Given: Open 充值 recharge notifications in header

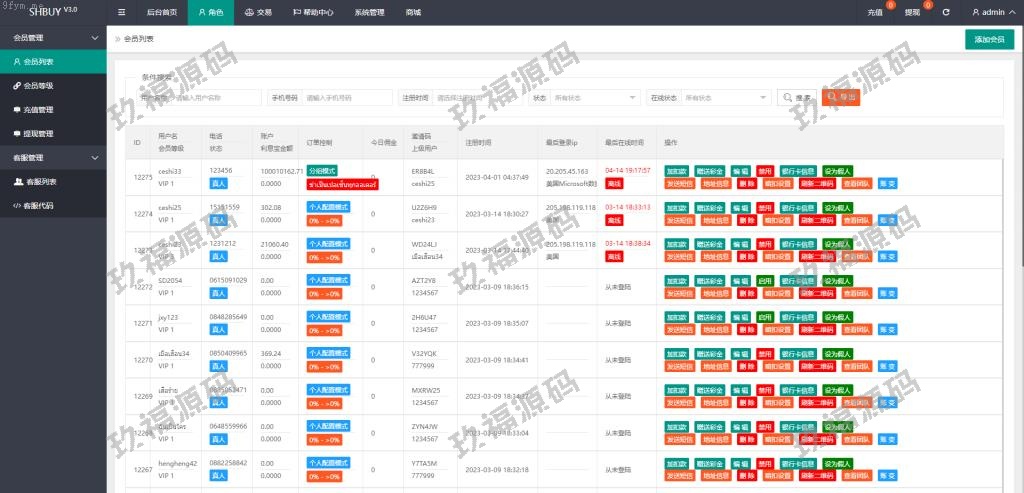Looking at the screenshot, I should click(x=876, y=13).
